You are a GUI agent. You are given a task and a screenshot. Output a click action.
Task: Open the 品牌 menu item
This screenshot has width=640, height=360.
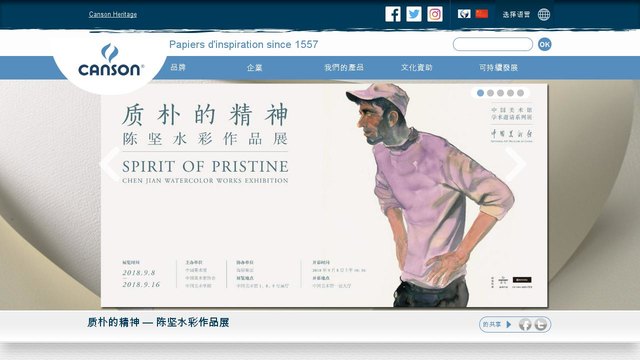tap(178, 68)
